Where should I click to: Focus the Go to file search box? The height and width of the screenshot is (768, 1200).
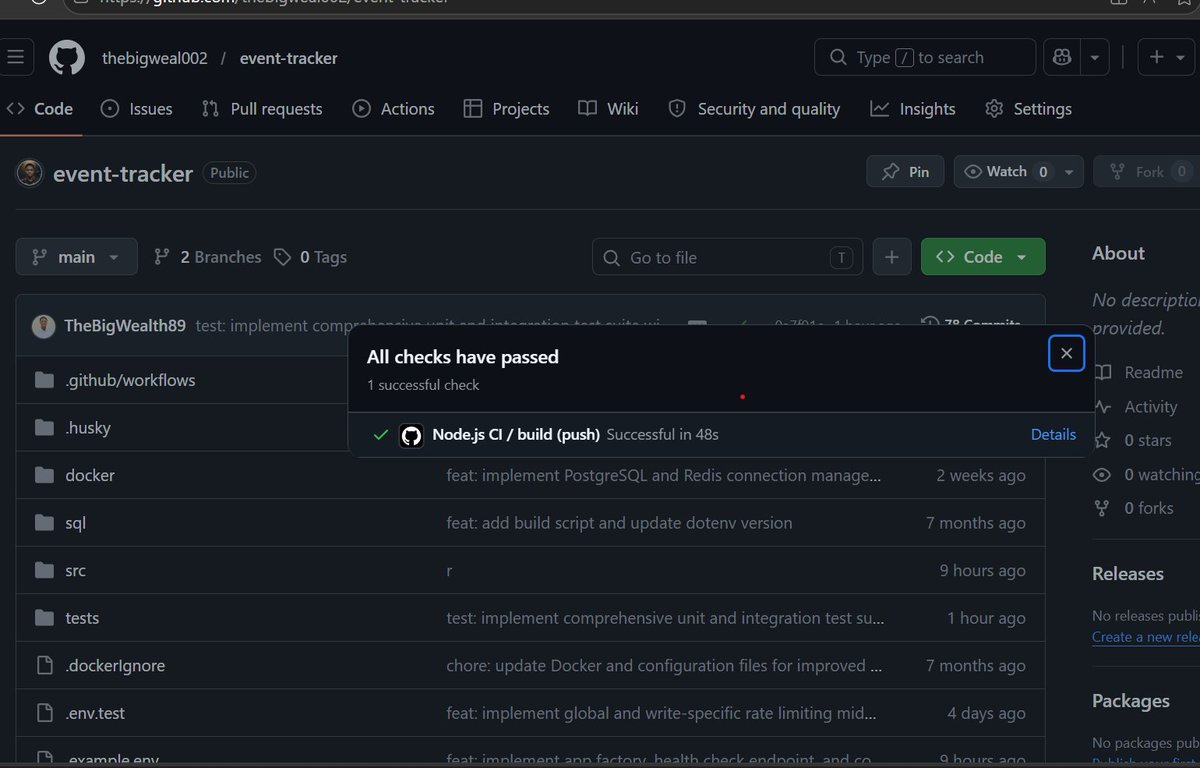tap(728, 257)
